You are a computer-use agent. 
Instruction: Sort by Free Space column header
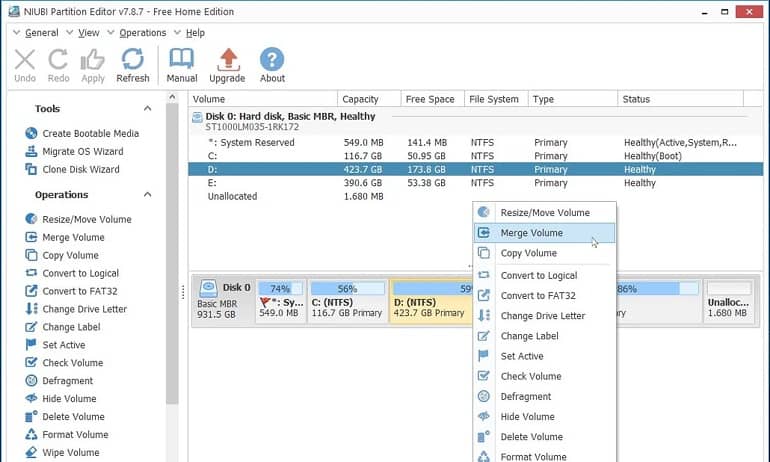tap(433, 99)
